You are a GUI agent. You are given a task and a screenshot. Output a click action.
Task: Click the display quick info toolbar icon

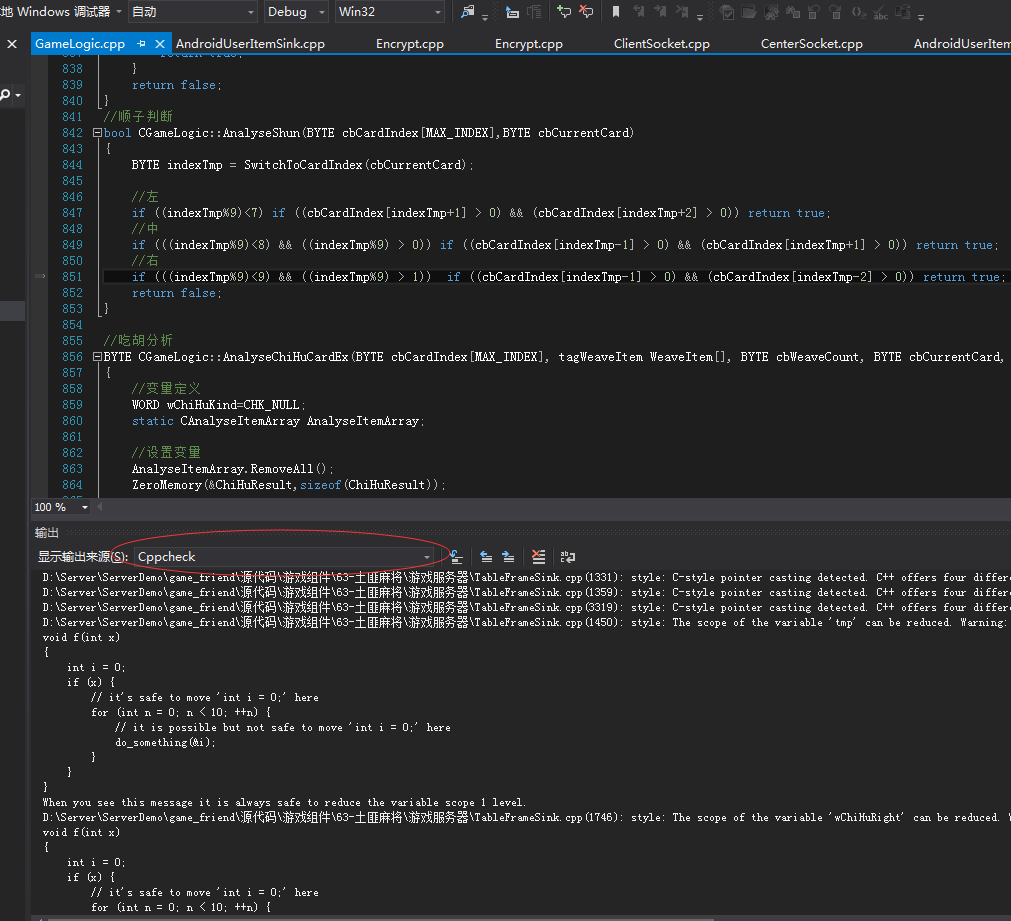(x=512, y=12)
